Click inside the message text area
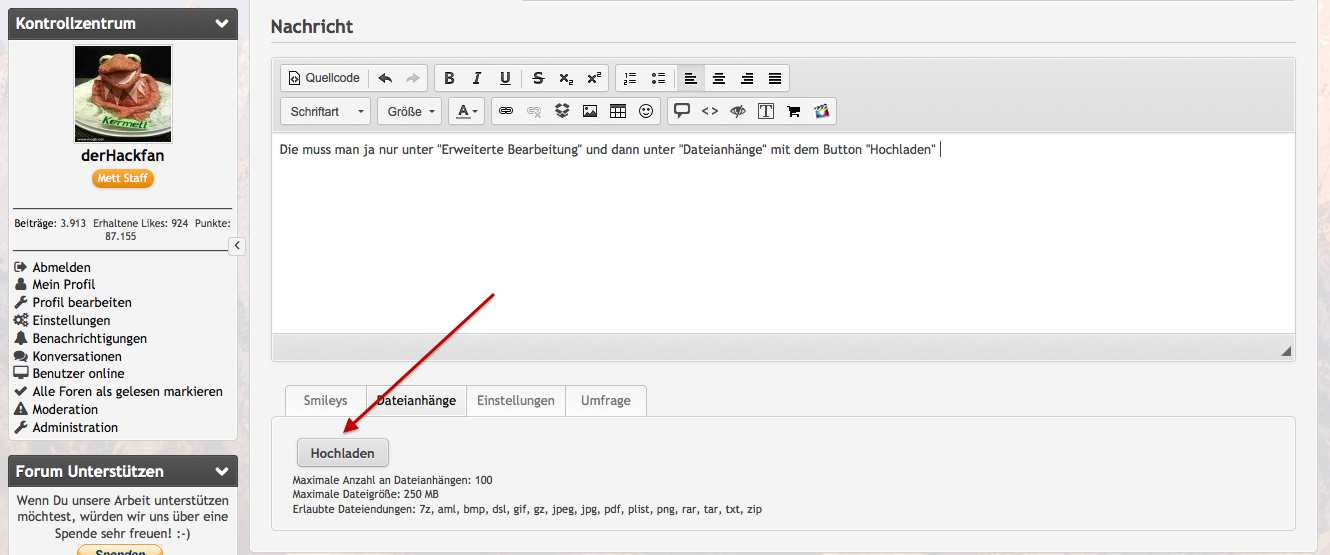1330x555 pixels. 783,233
